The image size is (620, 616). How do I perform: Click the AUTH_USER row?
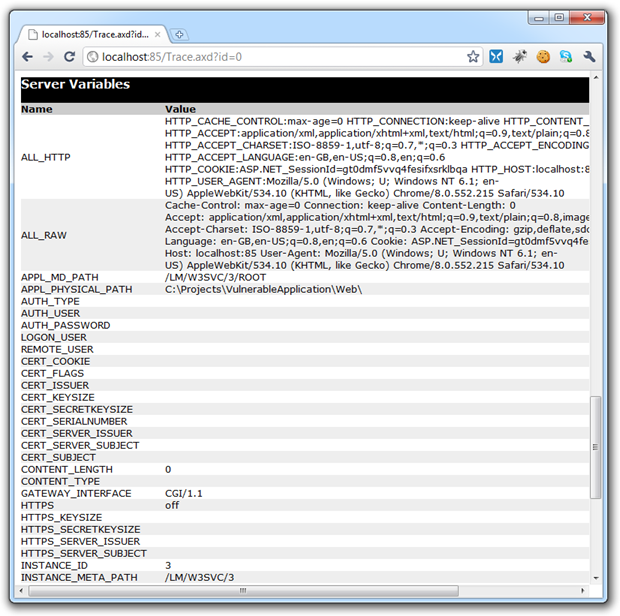[305, 313]
